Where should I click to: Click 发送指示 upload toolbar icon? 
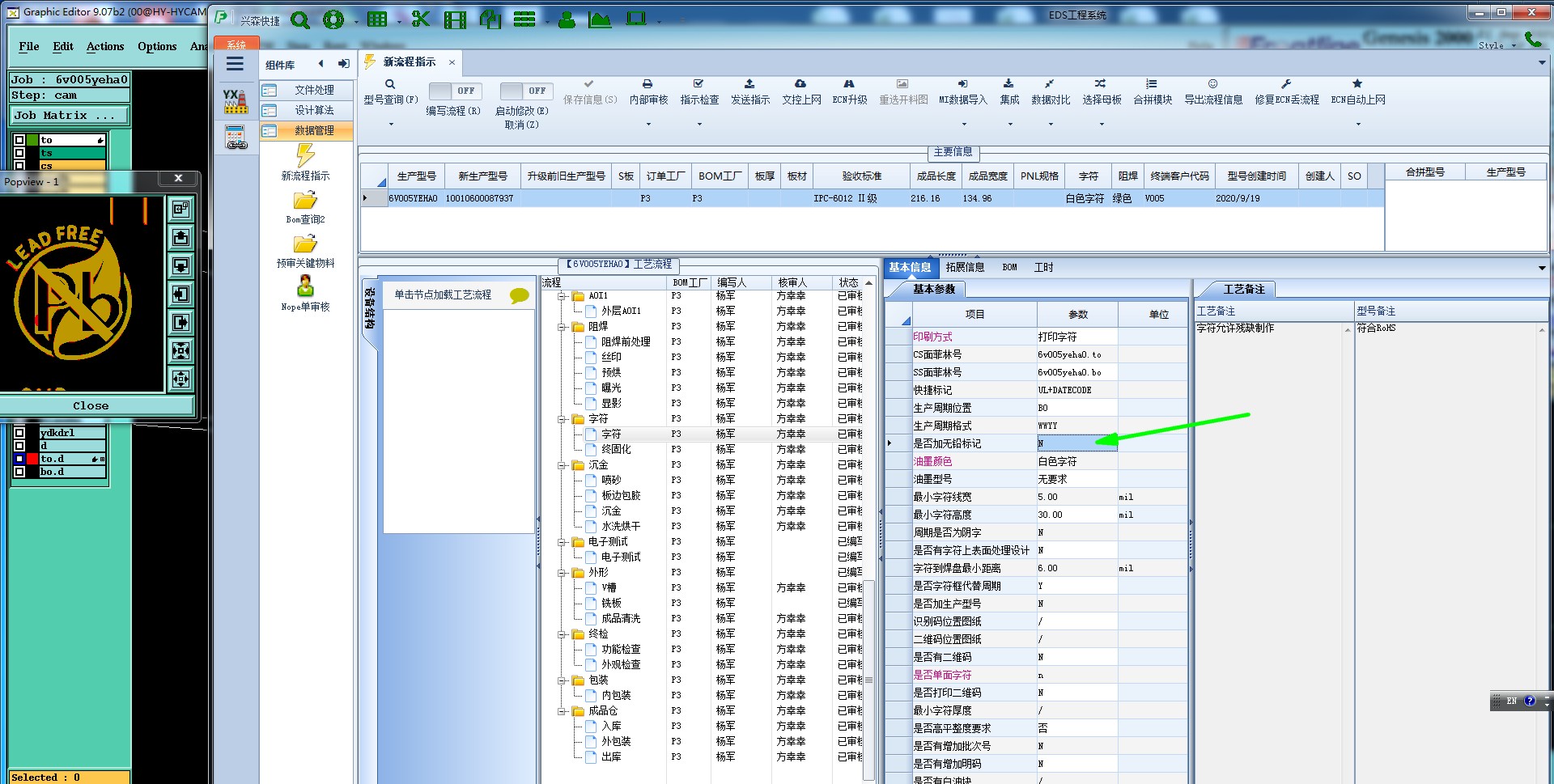point(749,84)
